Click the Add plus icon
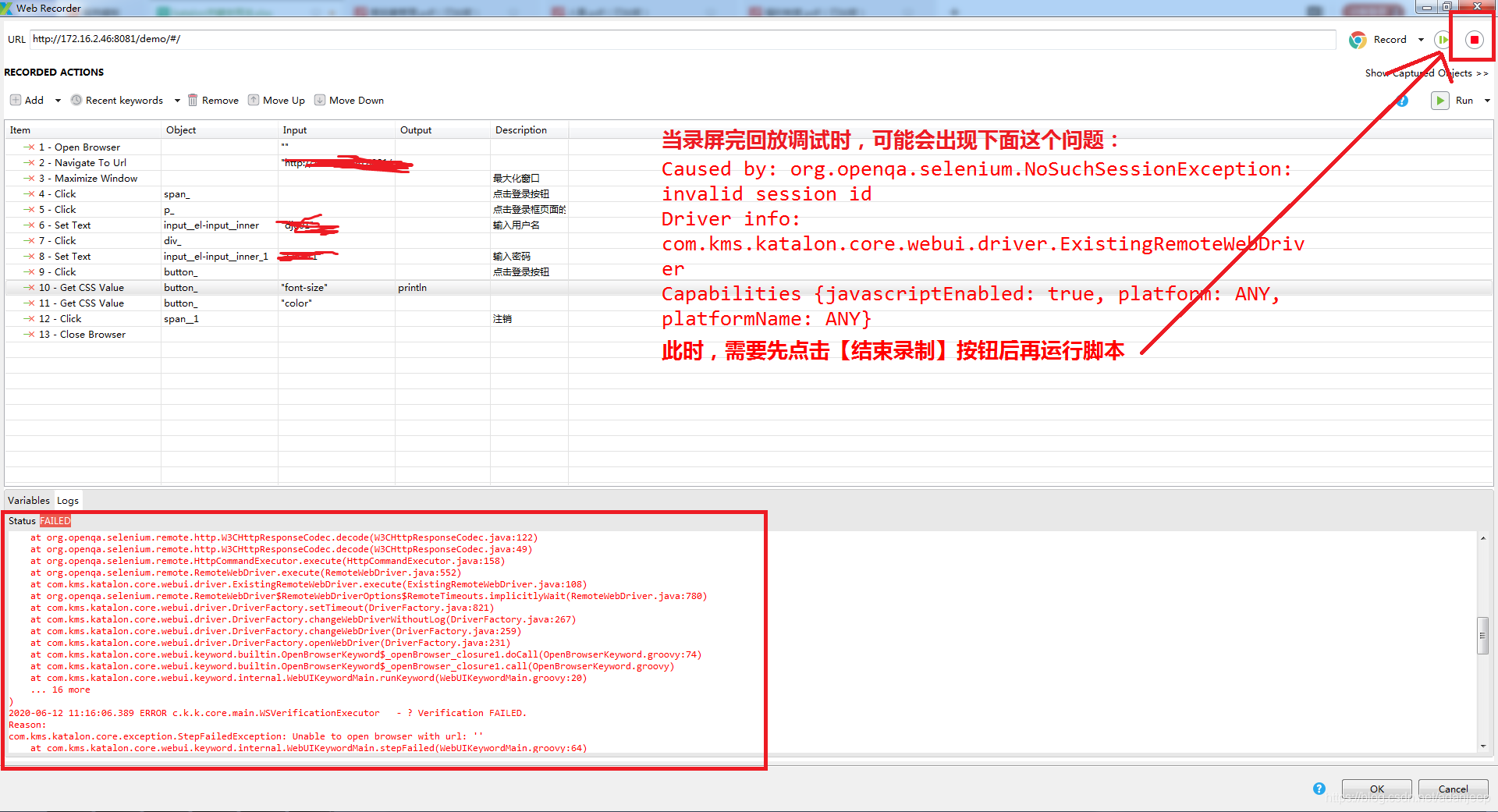Viewport: 1498px width, 812px height. [16, 101]
